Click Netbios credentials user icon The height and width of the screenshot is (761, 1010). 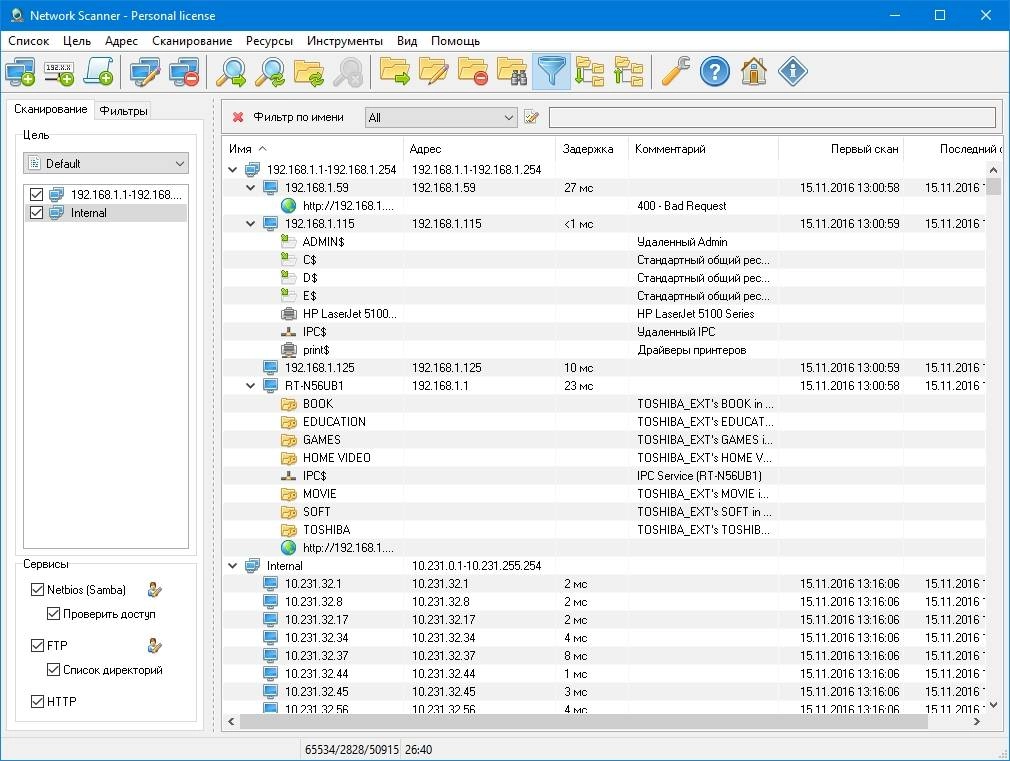[x=155, y=590]
